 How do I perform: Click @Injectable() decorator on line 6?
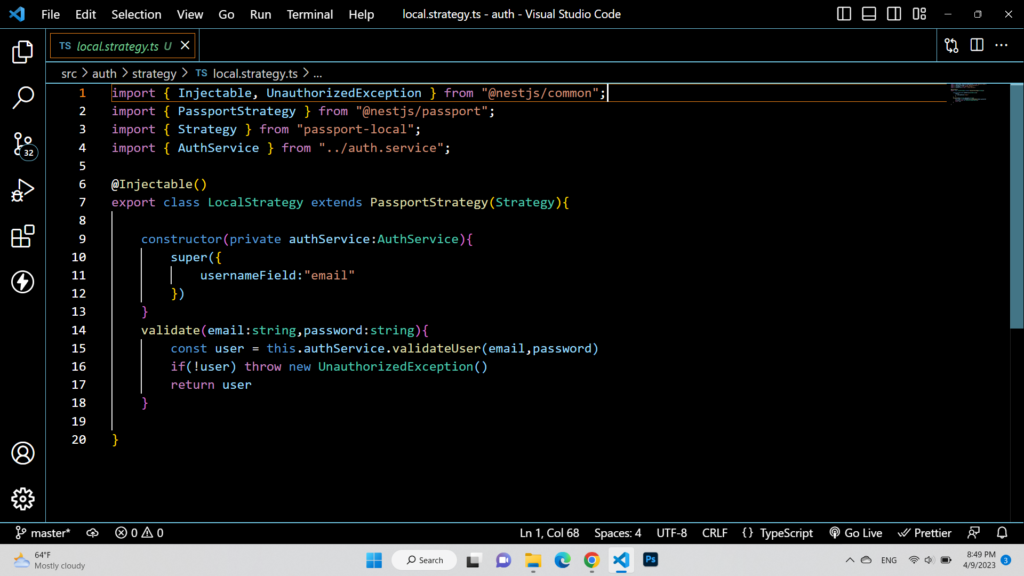click(x=159, y=184)
